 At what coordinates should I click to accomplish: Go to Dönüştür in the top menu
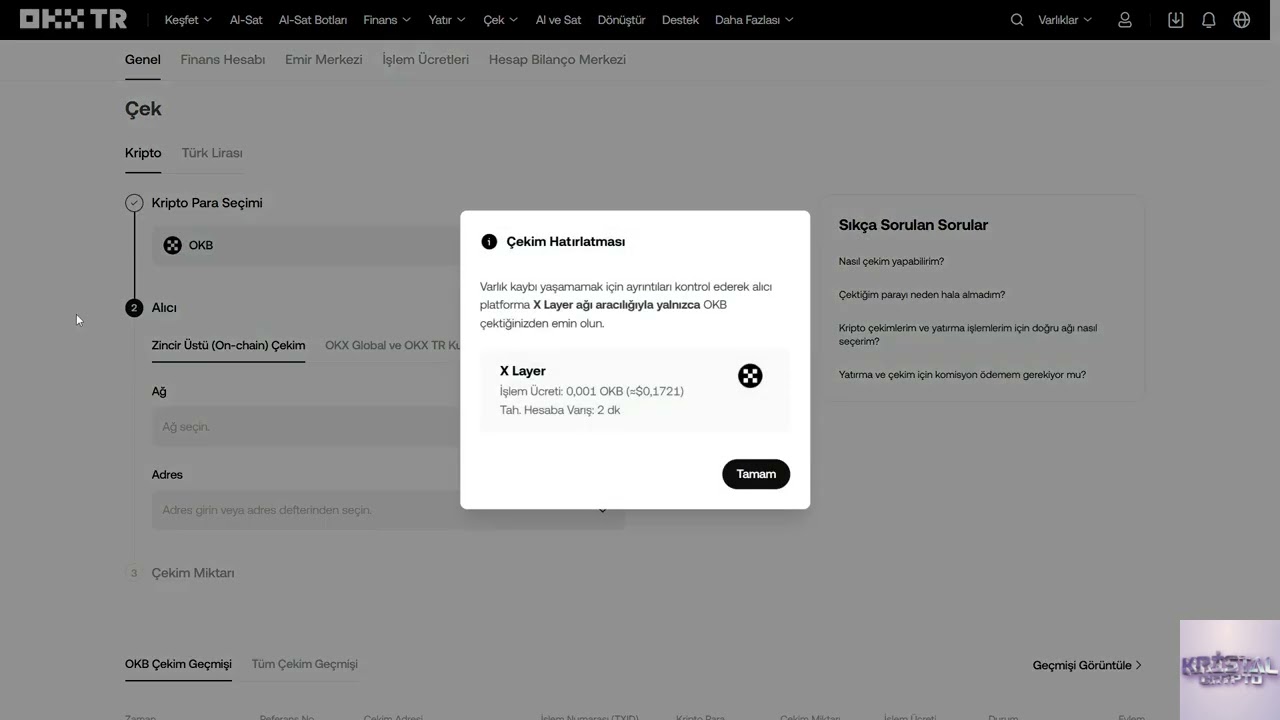click(x=621, y=20)
